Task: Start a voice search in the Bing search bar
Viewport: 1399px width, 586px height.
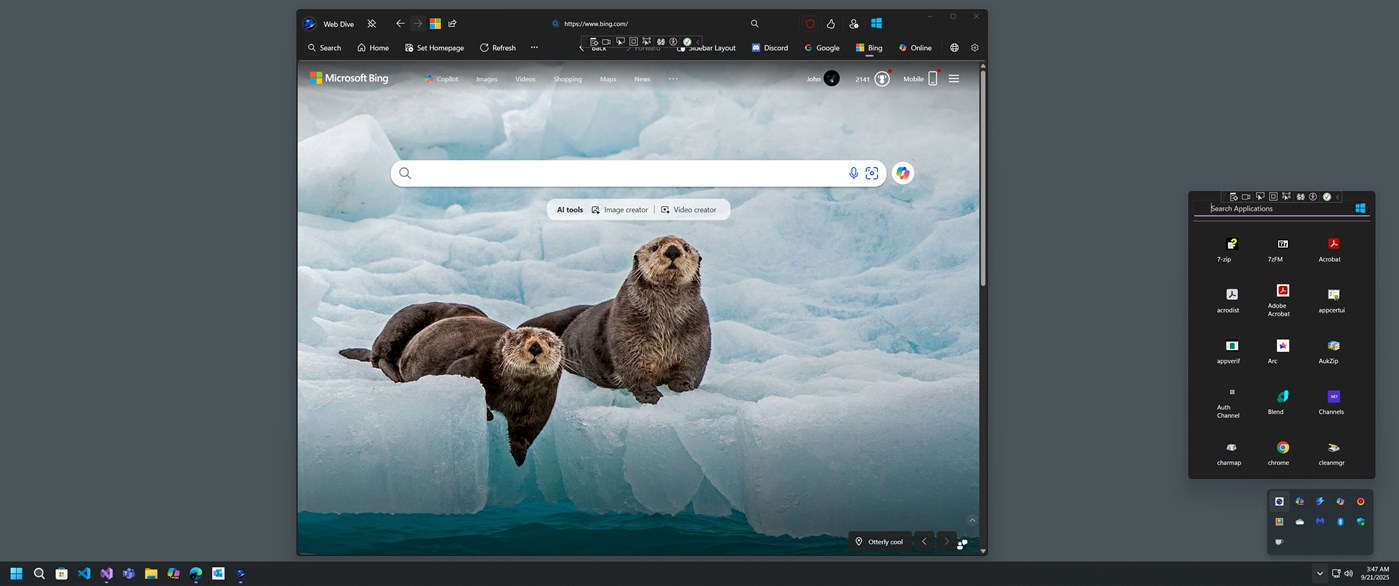Action: point(854,173)
